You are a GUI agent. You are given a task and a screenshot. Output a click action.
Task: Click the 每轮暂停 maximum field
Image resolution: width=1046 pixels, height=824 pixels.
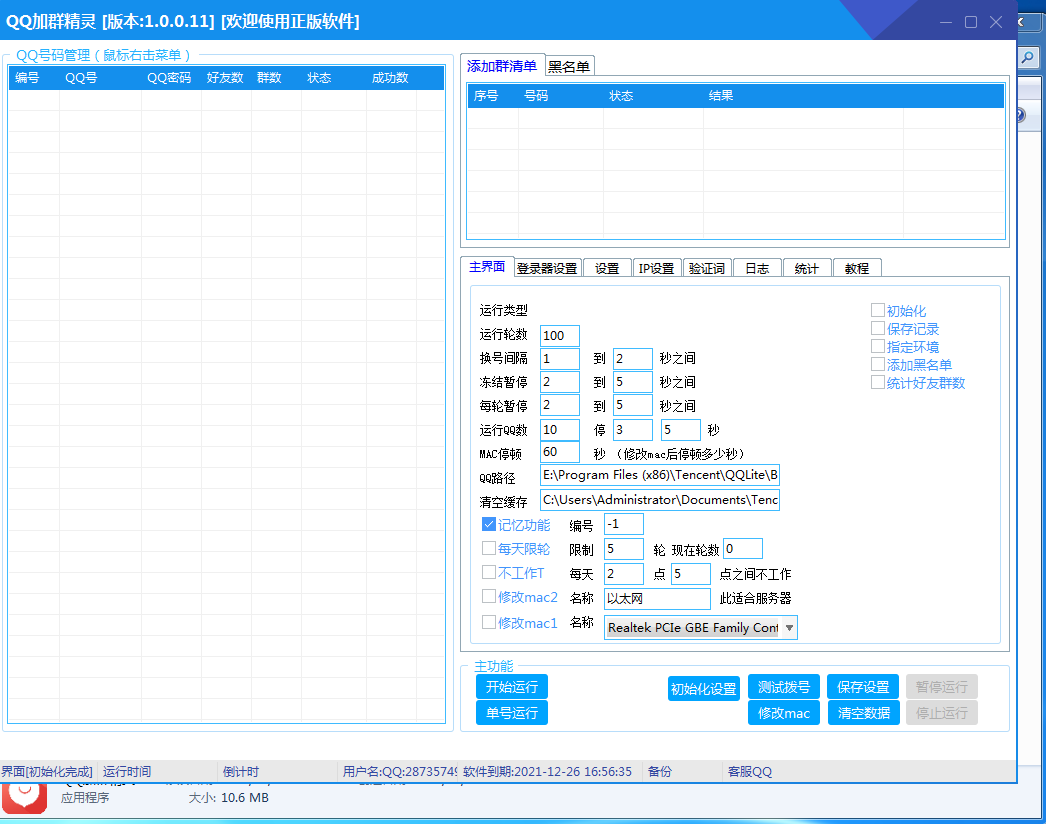pos(632,406)
